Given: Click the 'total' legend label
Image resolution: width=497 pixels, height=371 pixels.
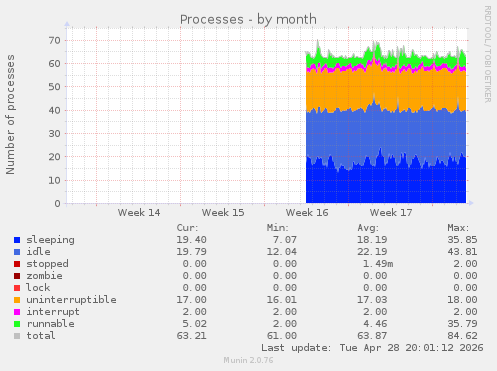Looking at the screenshot, I should (x=41, y=336).
